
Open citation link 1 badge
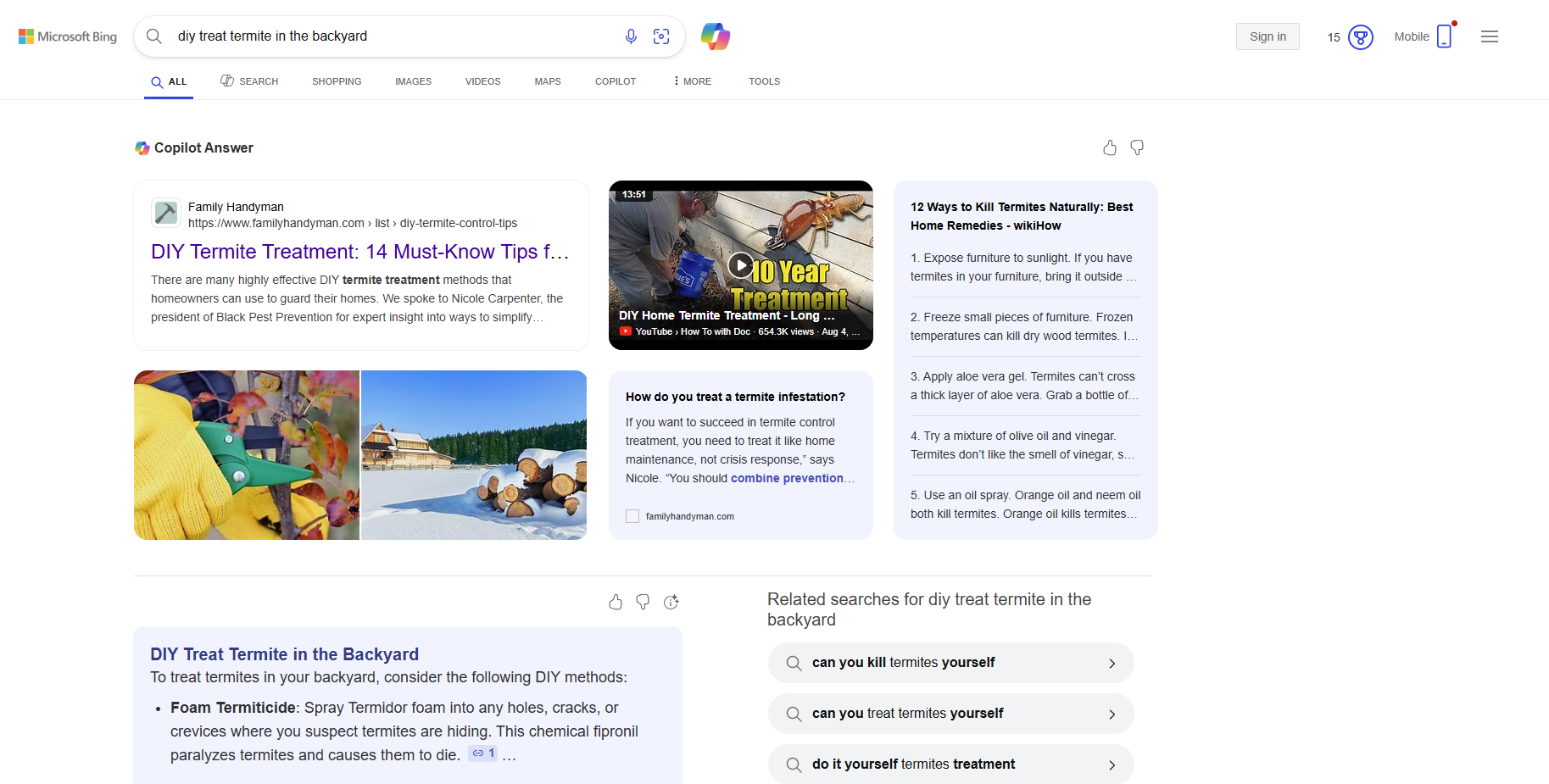pyautogui.click(x=483, y=753)
